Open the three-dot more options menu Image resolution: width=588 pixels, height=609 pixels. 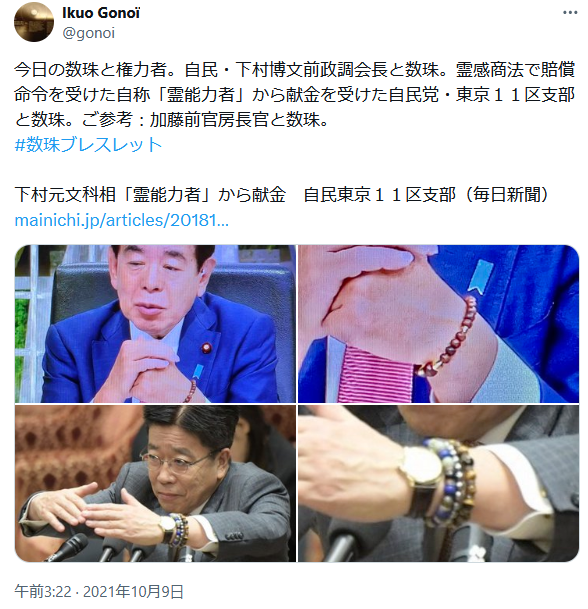pyautogui.click(x=569, y=12)
